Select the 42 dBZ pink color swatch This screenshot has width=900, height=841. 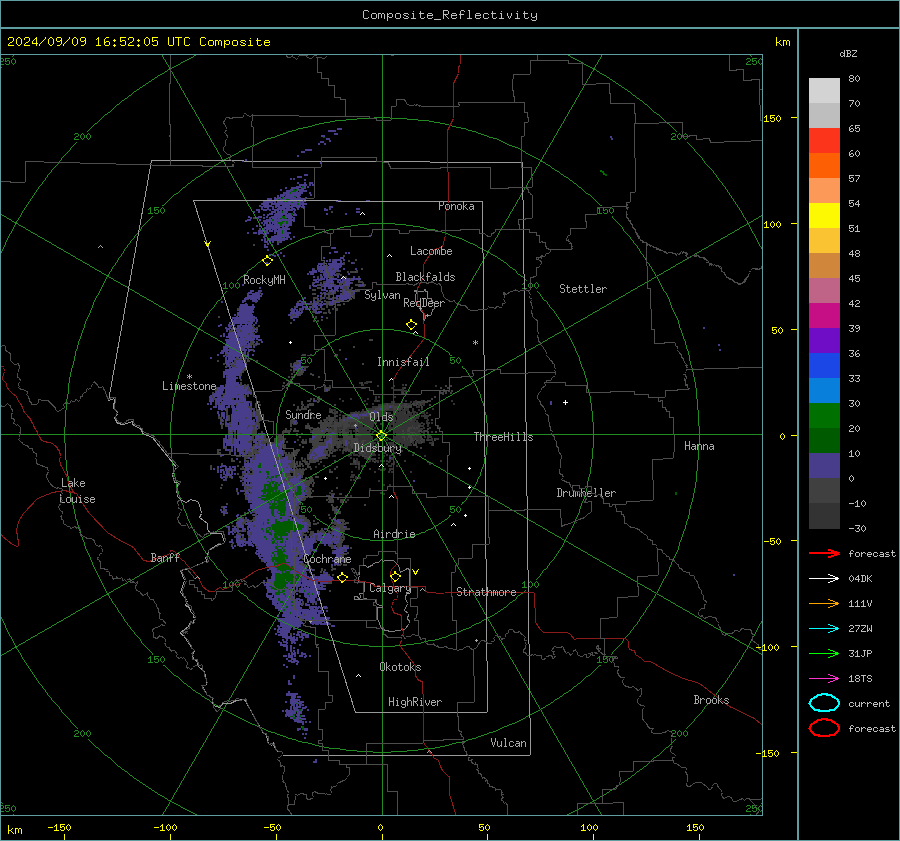point(824,290)
